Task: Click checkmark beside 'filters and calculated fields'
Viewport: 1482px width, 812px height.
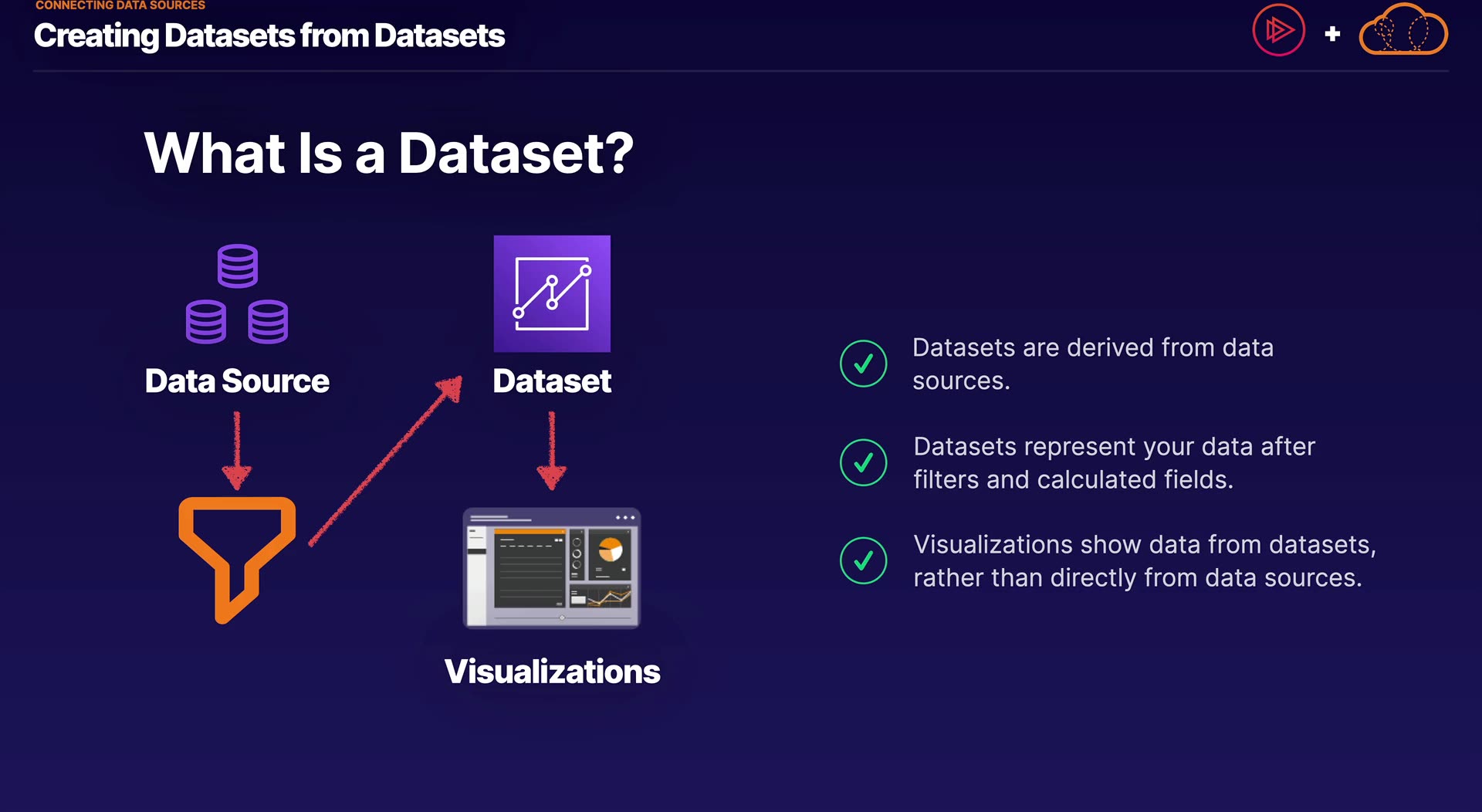Action: [863, 462]
